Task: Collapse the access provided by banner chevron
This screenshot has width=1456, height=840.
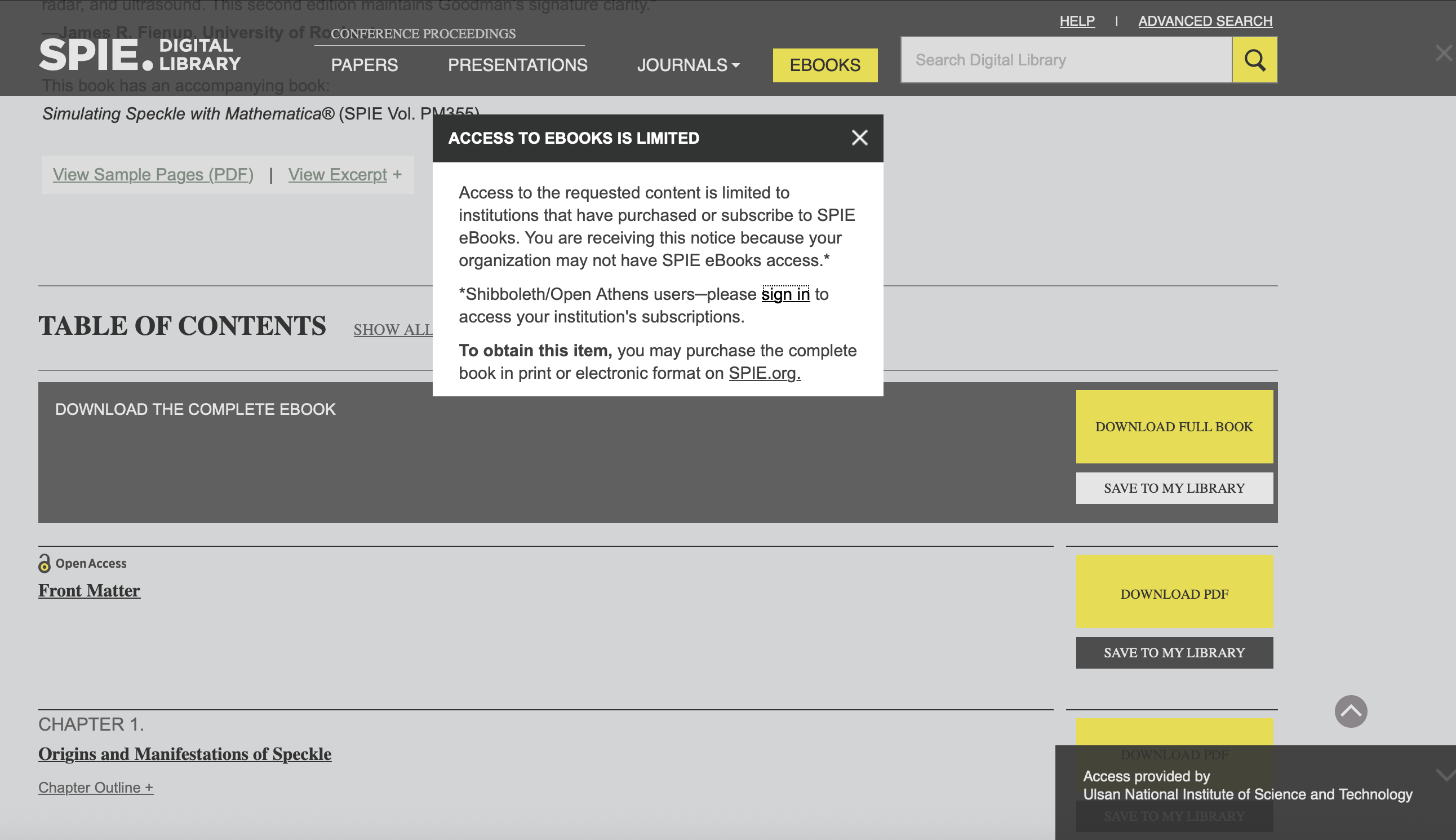Action: [x=1445, y=774]
